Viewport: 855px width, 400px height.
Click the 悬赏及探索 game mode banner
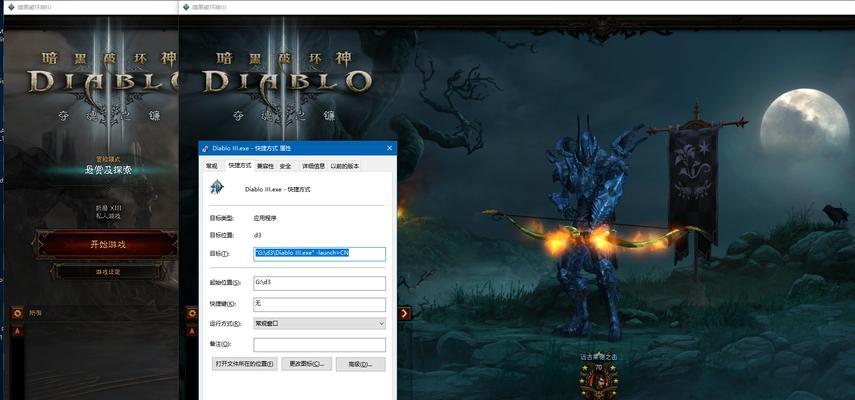[107, 170]
